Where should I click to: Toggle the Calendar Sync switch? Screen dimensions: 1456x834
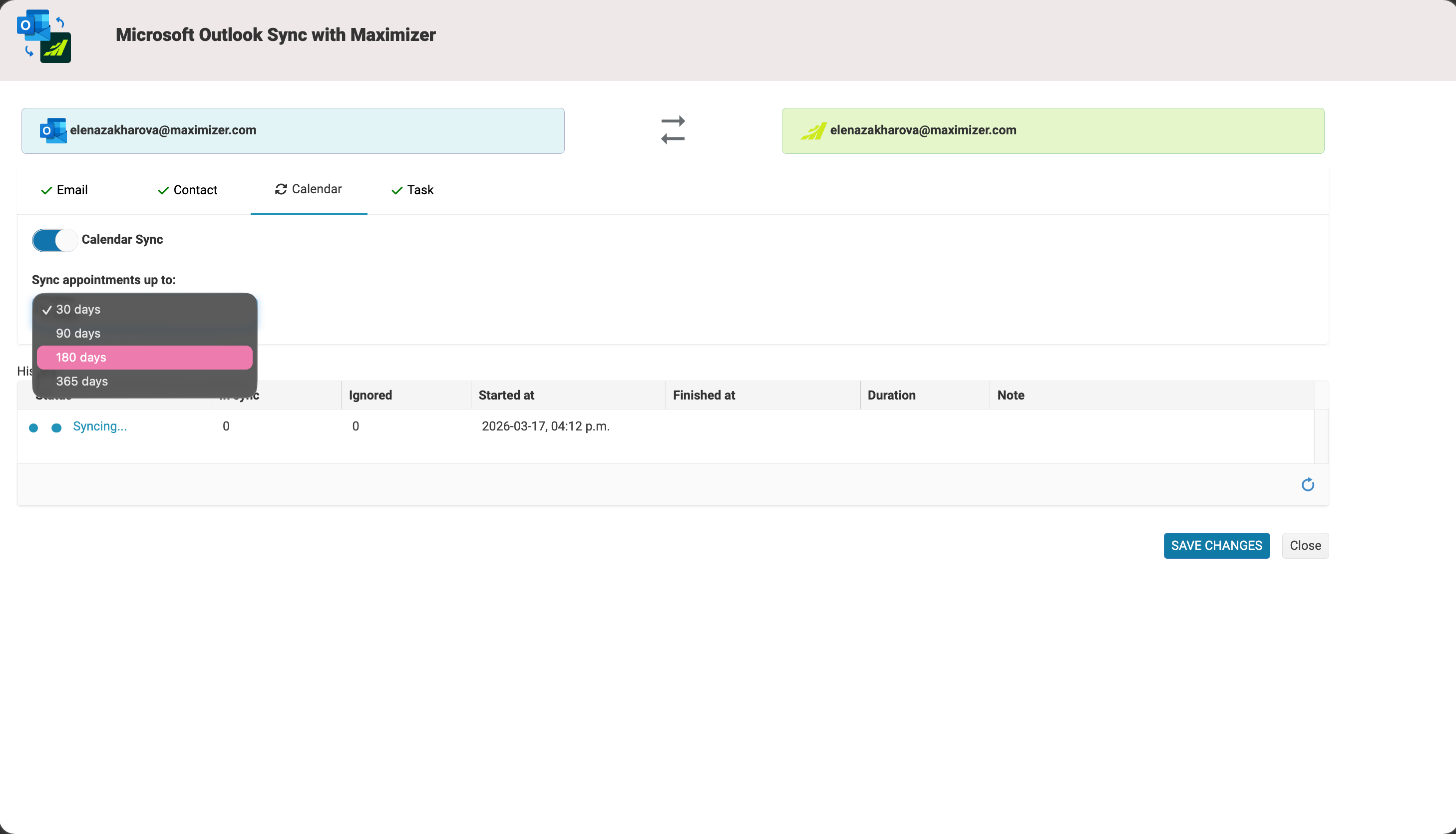54,240
